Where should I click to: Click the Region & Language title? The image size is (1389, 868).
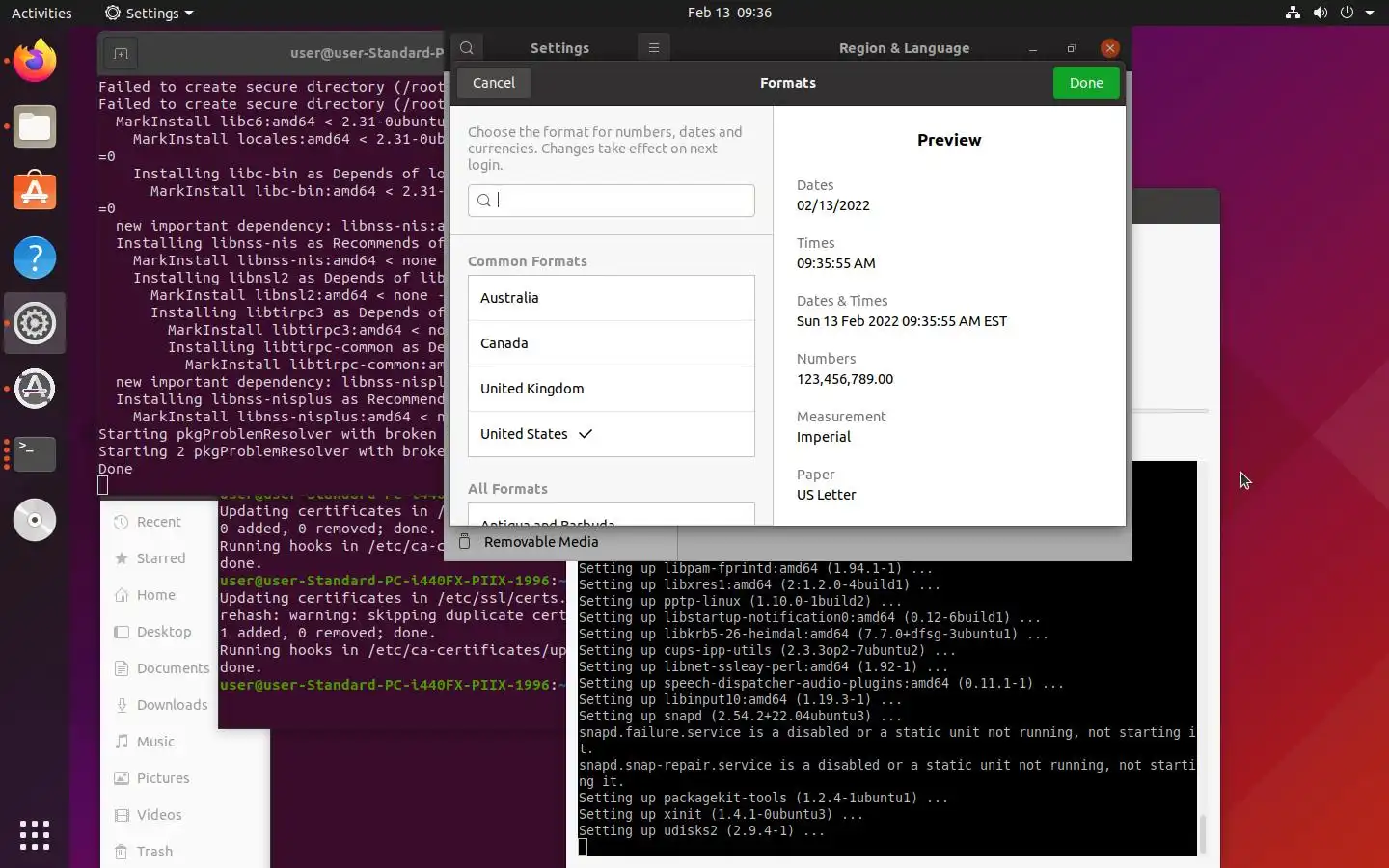click(x=904, y=48)
